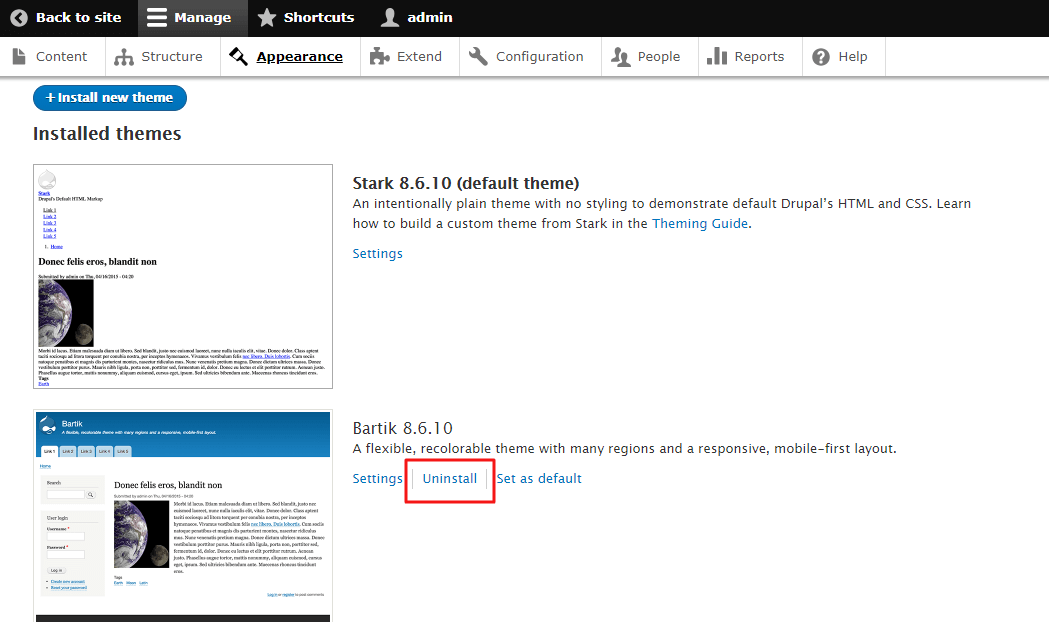Image resolution: width=1049 pixels, height=622 pixels.
Task: Click the Bartik theme description text
Action: click(x=624, y=448)
